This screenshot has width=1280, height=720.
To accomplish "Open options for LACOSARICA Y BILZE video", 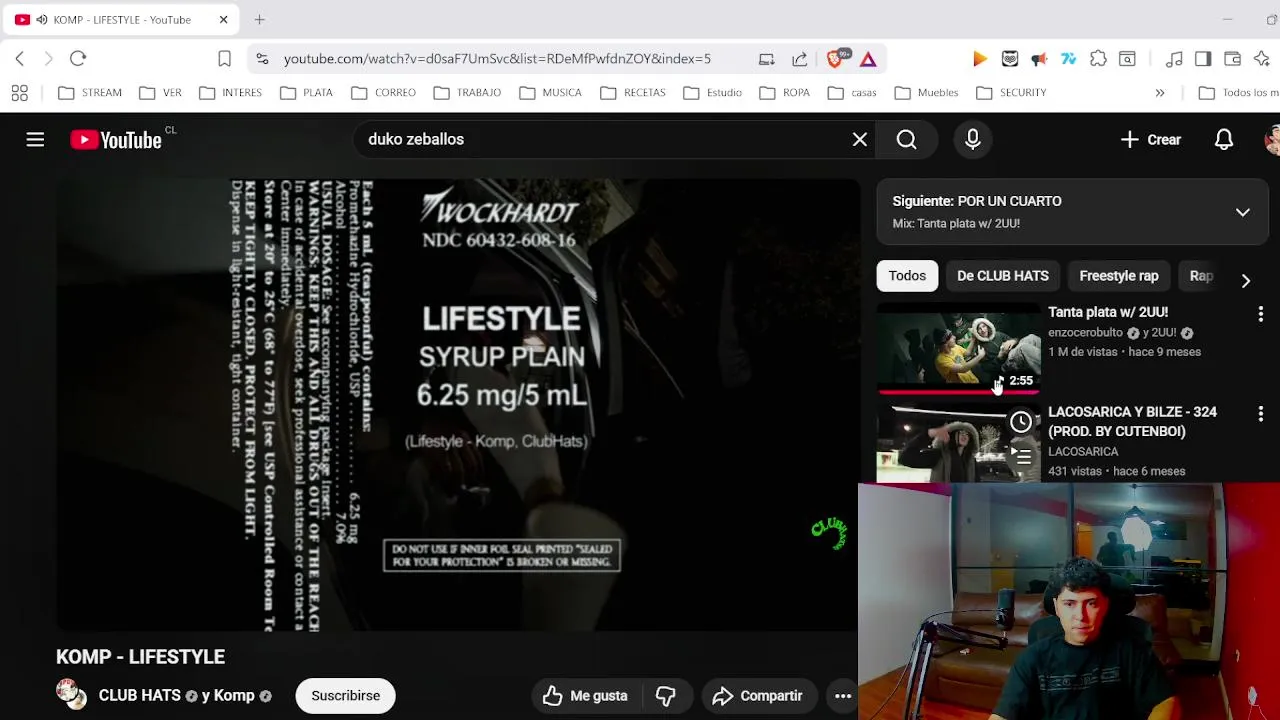I will pos(1260,413).
